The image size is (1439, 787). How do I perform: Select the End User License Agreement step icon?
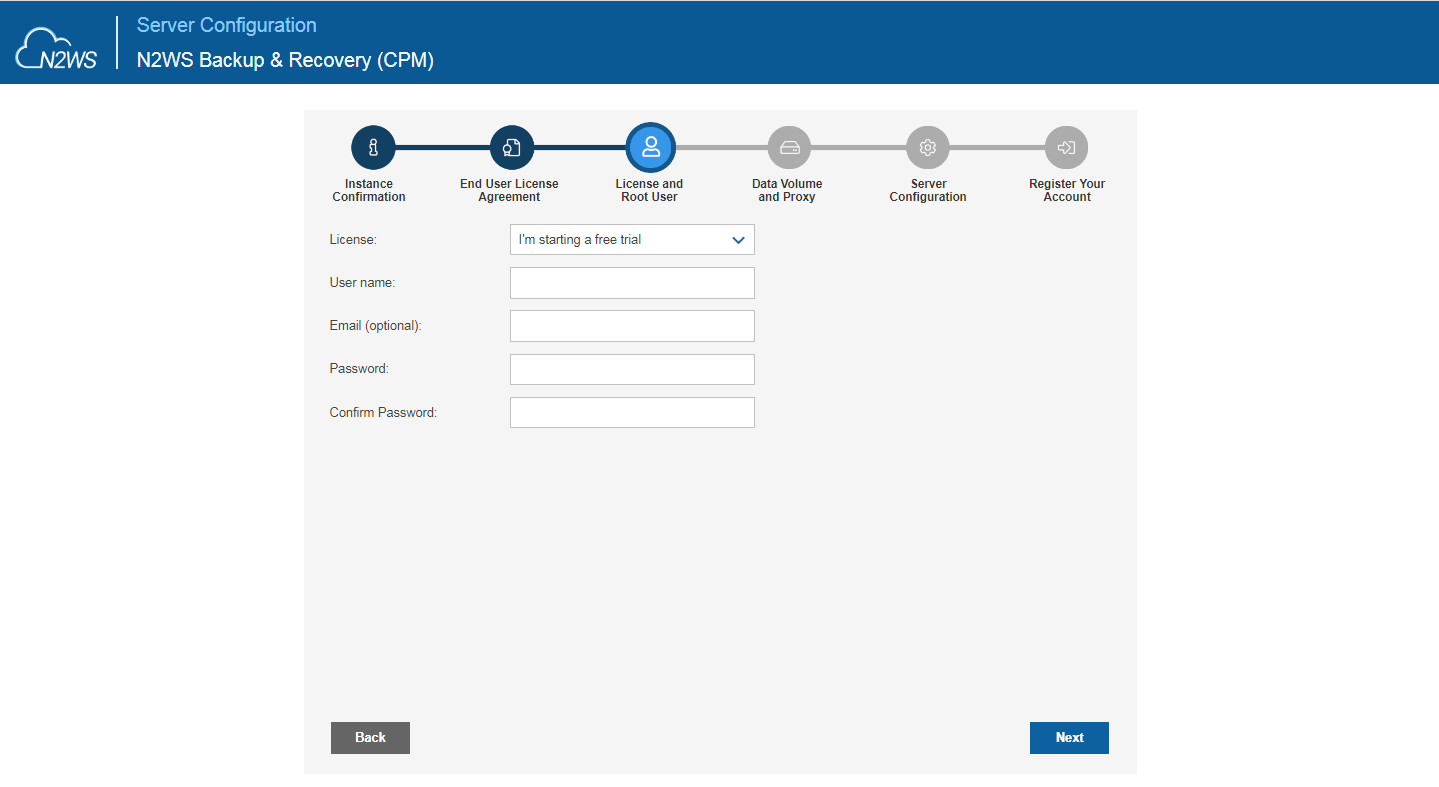(512, 148)
